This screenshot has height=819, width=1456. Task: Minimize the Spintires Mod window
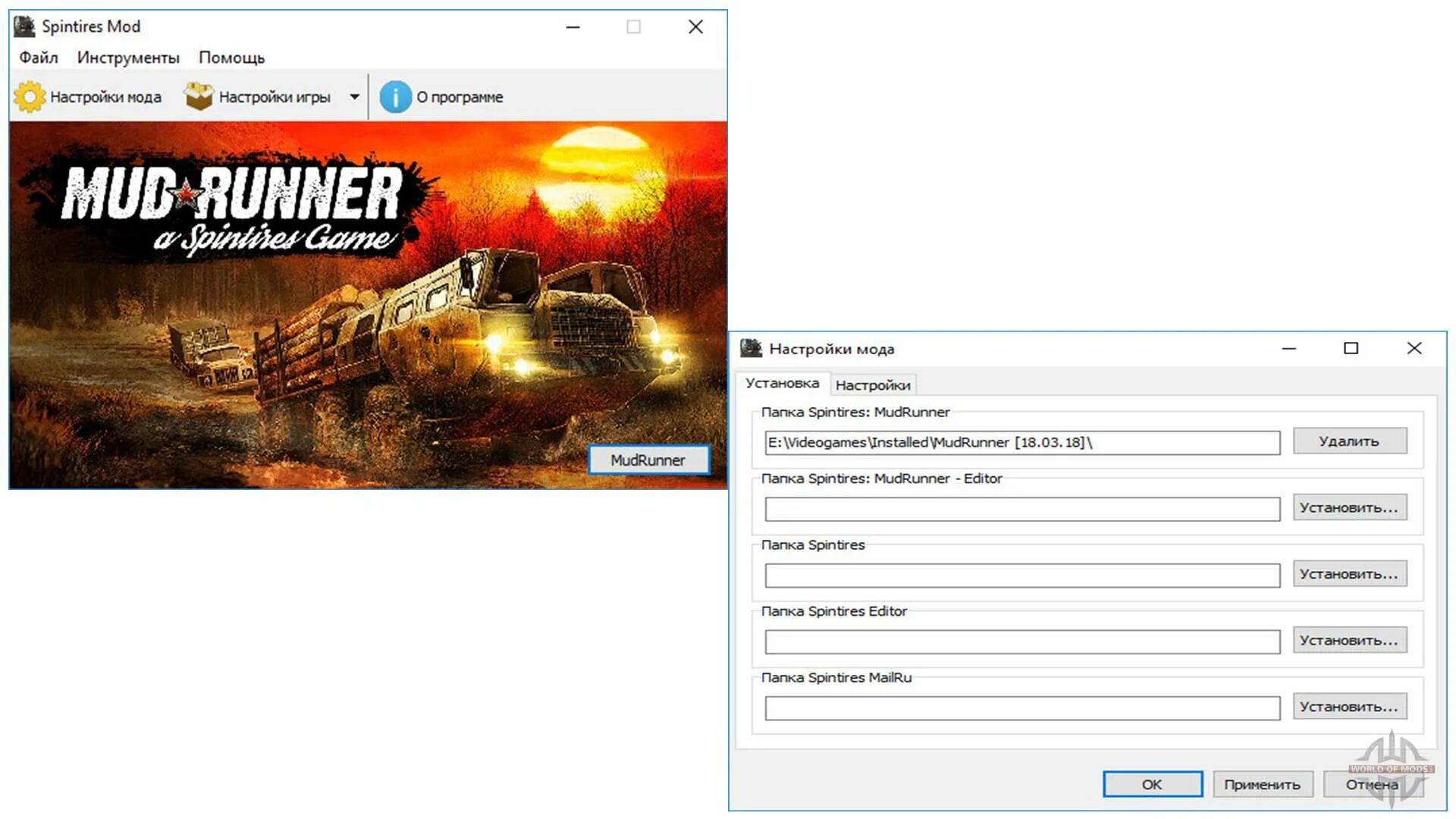pyautogui.click(x=573, y=27)
